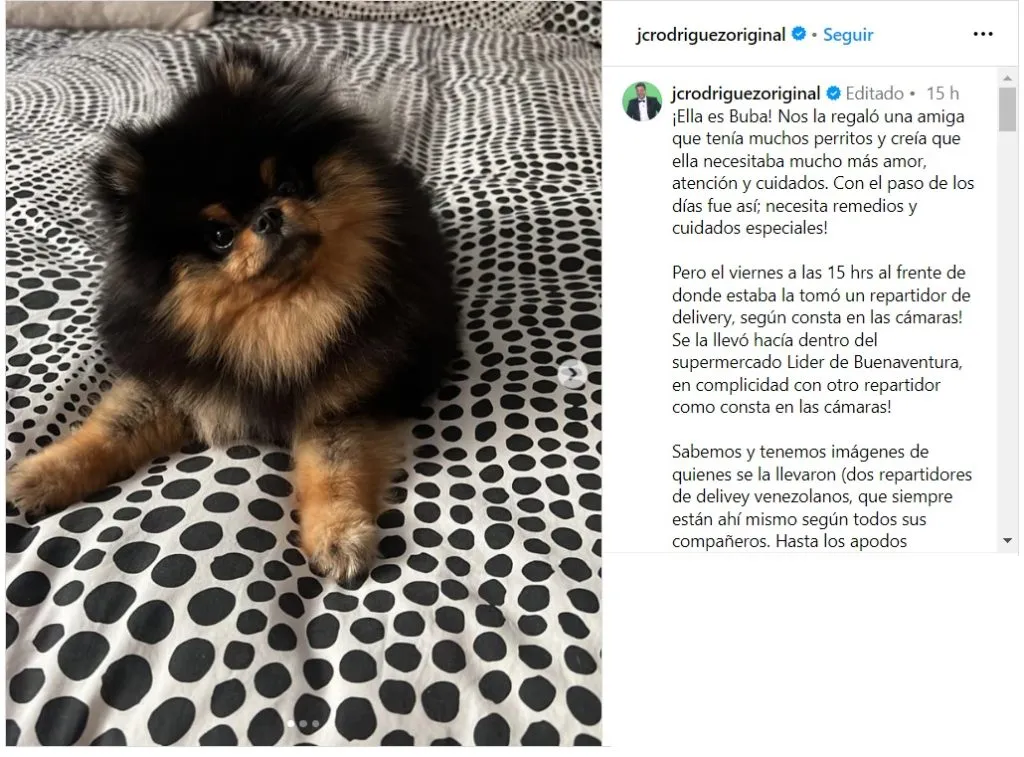Viewport: 1024px width, 757px height.
Task: Click the Pomeranian dog photo
Action: click(304, 374)
